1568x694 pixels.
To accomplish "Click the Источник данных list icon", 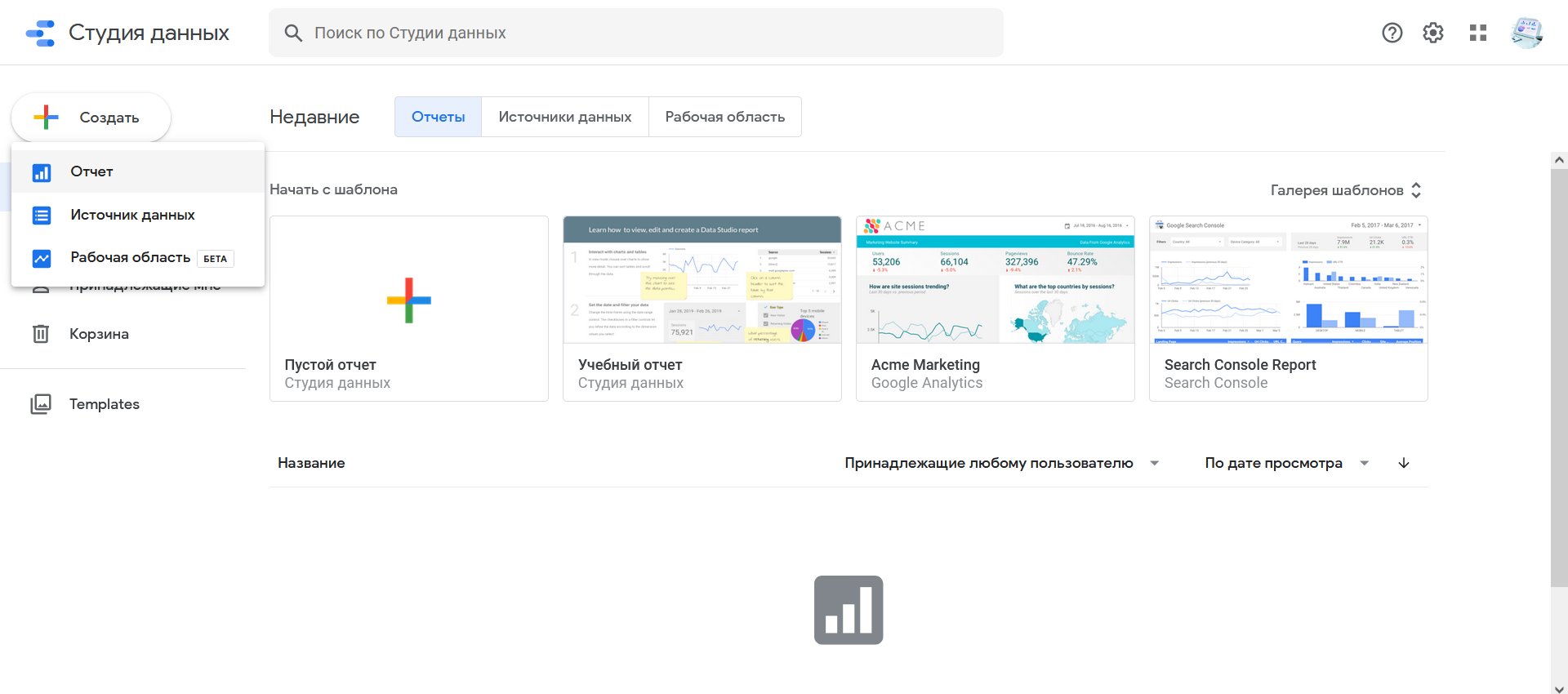I will (42, 216).
